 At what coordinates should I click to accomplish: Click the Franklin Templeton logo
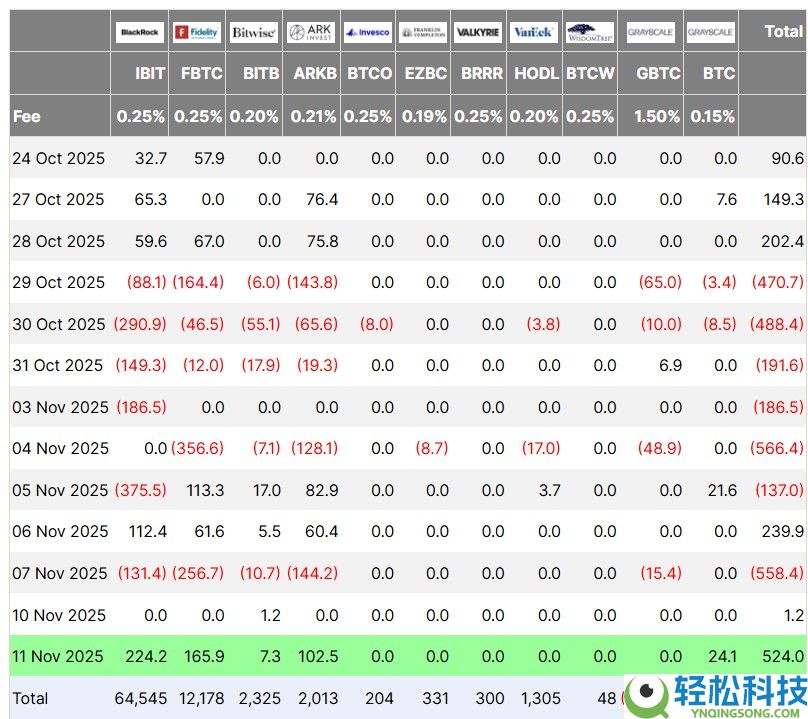423,32
